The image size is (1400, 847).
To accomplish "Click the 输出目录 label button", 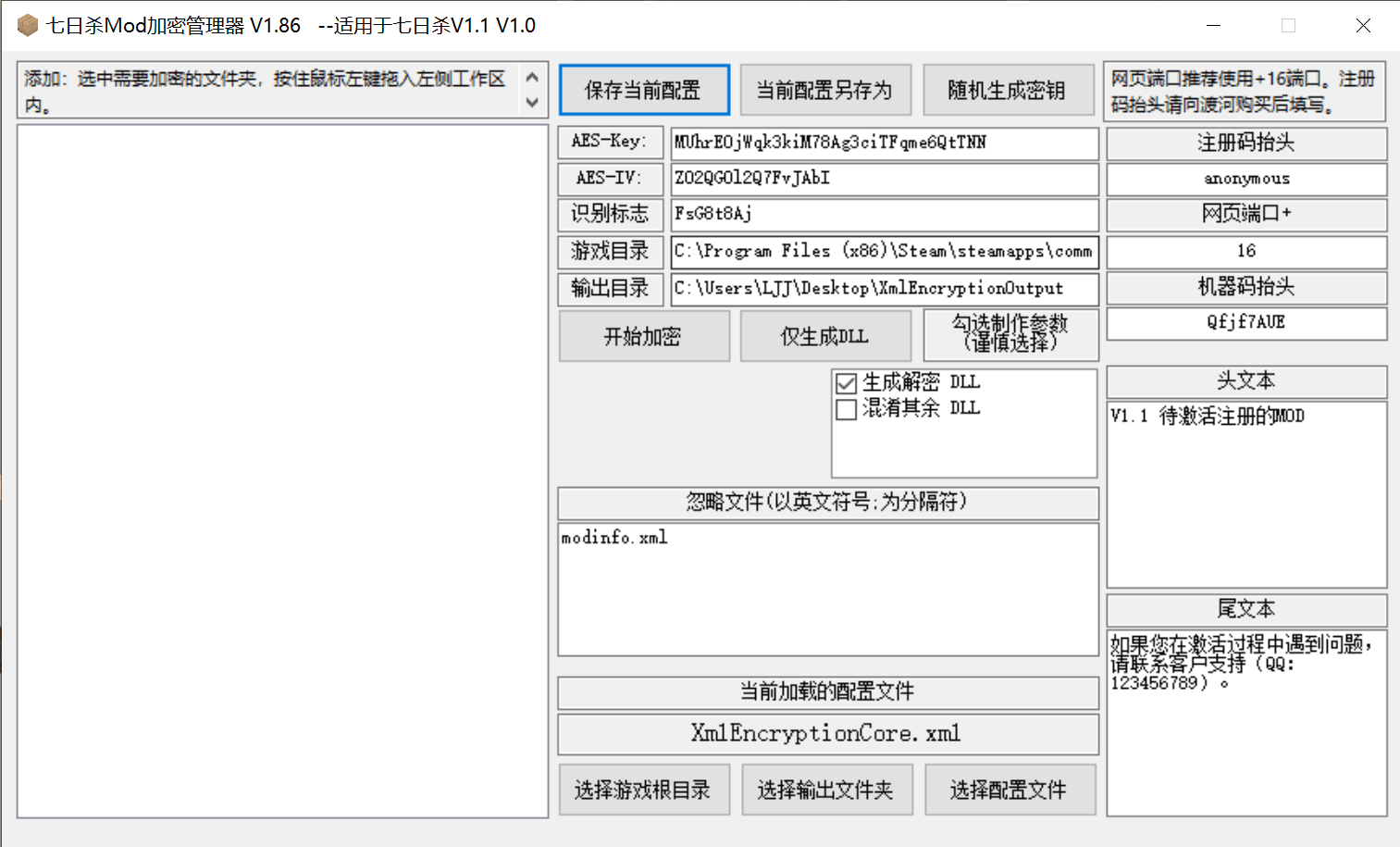I will (x=611, y=288).
